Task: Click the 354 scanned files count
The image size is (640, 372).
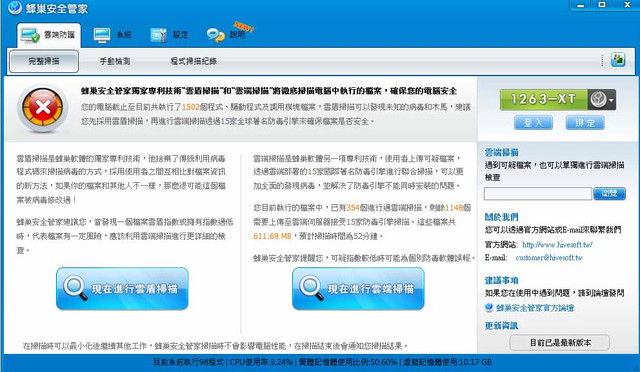Action: click(353, 208)
